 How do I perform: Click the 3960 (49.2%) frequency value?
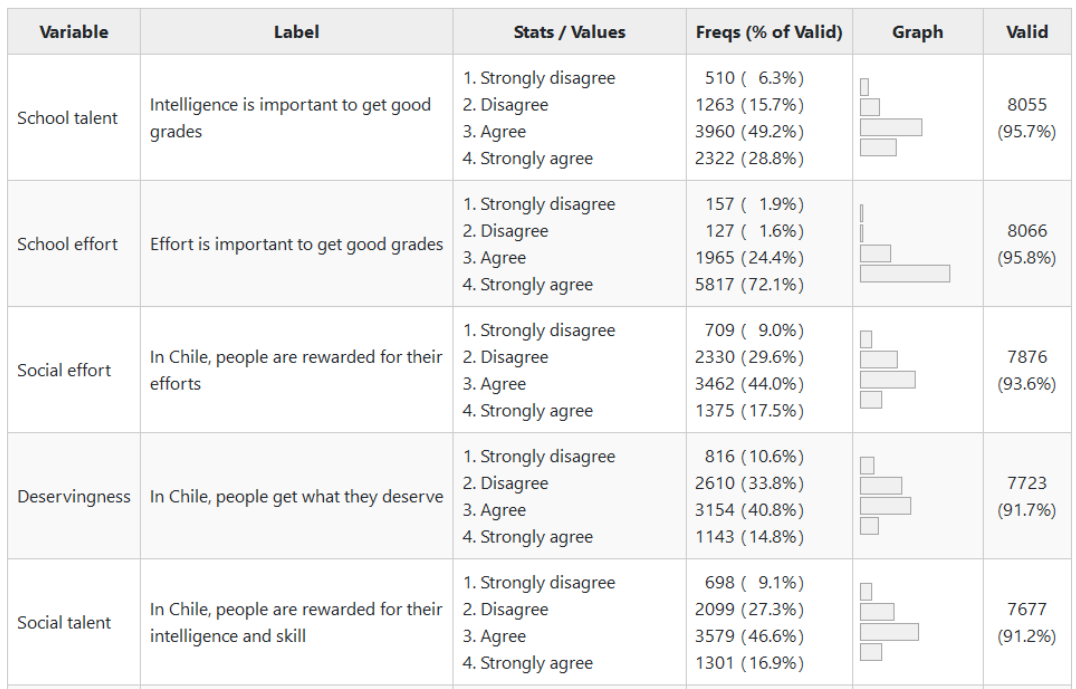click(x=749, y=132)
